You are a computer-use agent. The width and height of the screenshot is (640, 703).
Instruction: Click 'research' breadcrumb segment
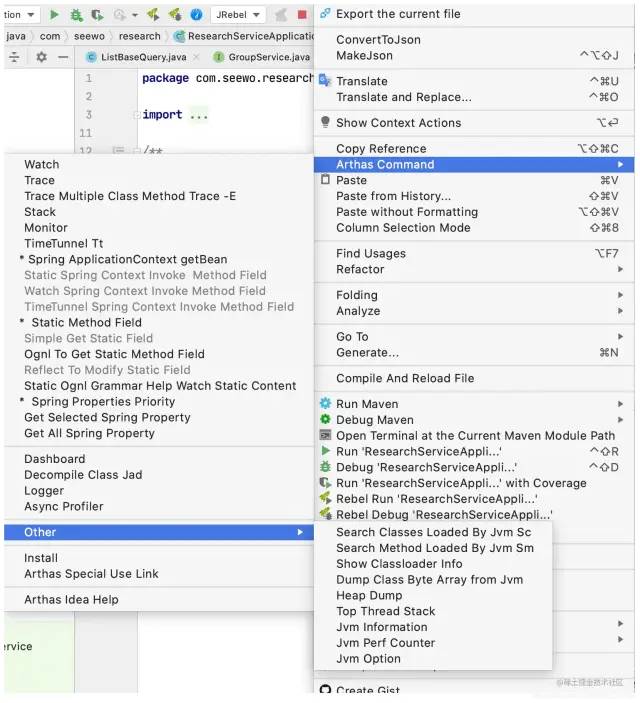pos(139,36)
